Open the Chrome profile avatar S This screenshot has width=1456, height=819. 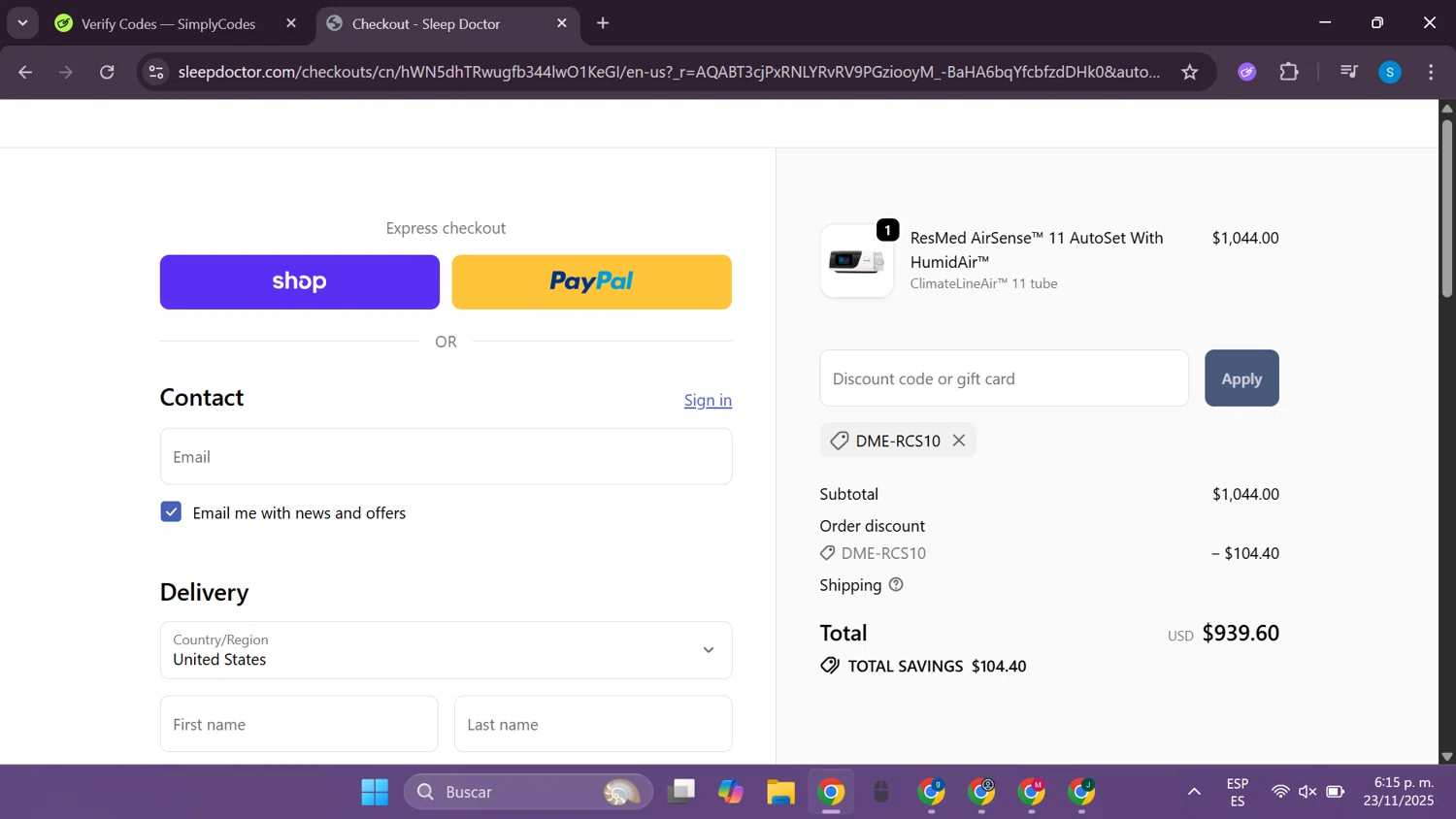[1390, 72]
